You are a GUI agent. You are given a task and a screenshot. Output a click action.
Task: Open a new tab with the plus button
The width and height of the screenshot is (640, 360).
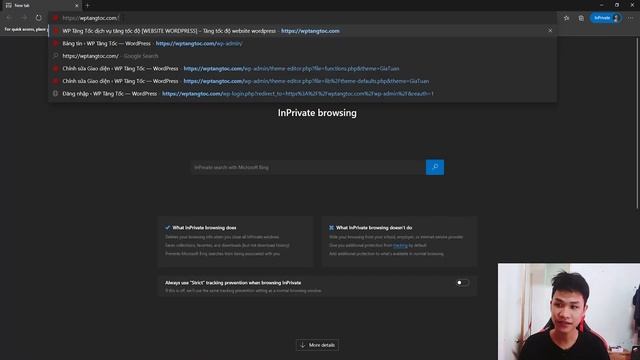click(87, 5)
